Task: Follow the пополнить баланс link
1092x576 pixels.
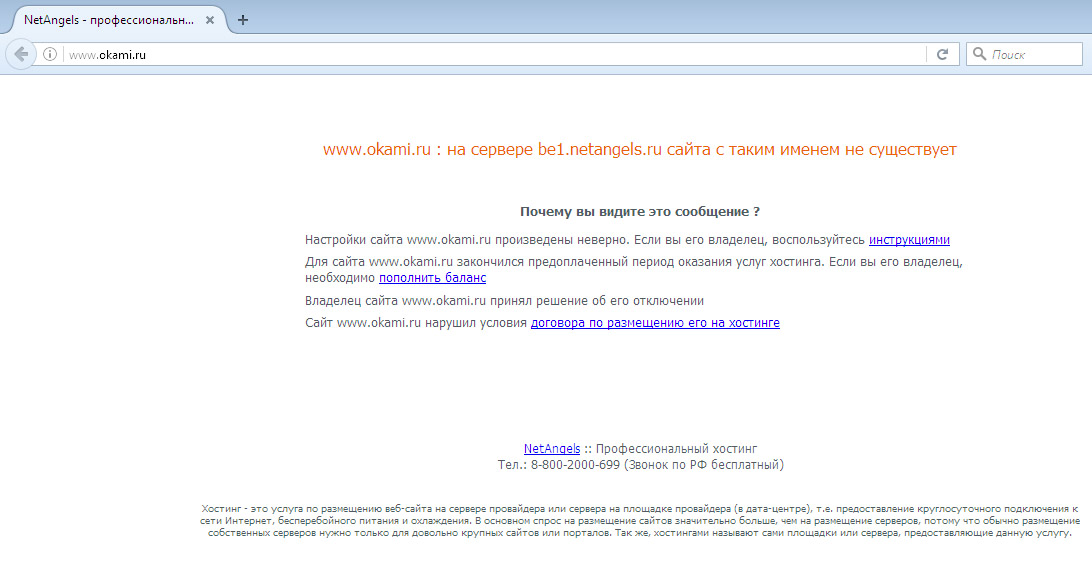Action: (432, 278)
